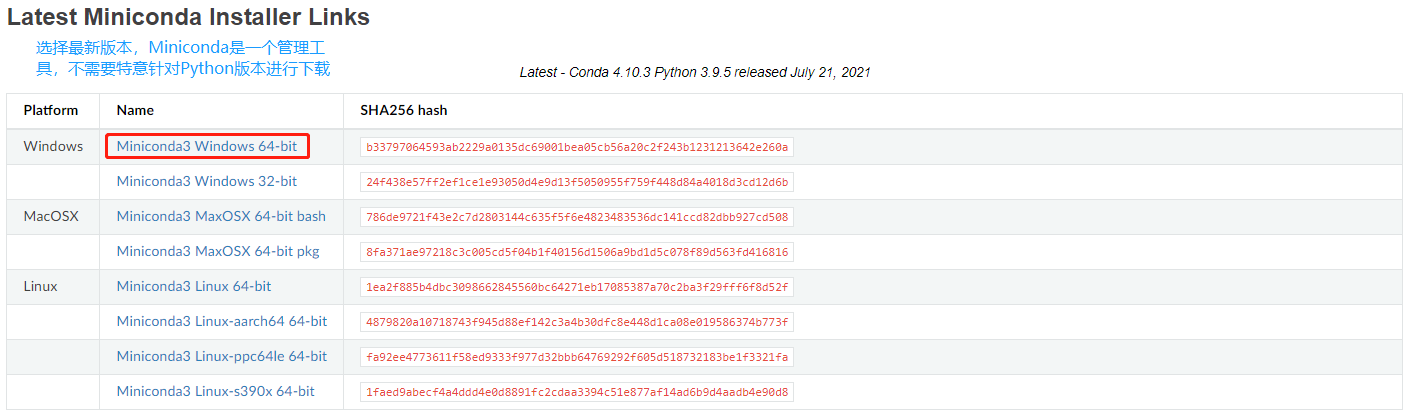Open Miniconda3 Linux-s390x 64-bit installer link

[216, 391]
